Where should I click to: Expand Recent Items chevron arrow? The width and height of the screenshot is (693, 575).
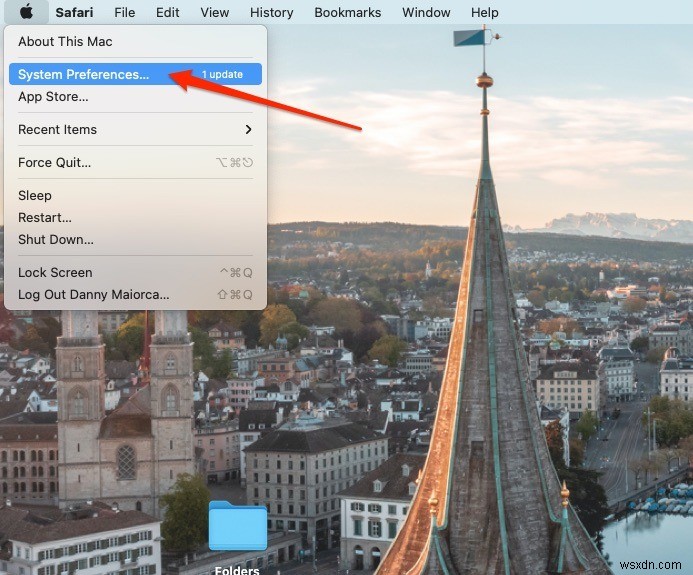point(248,129)
